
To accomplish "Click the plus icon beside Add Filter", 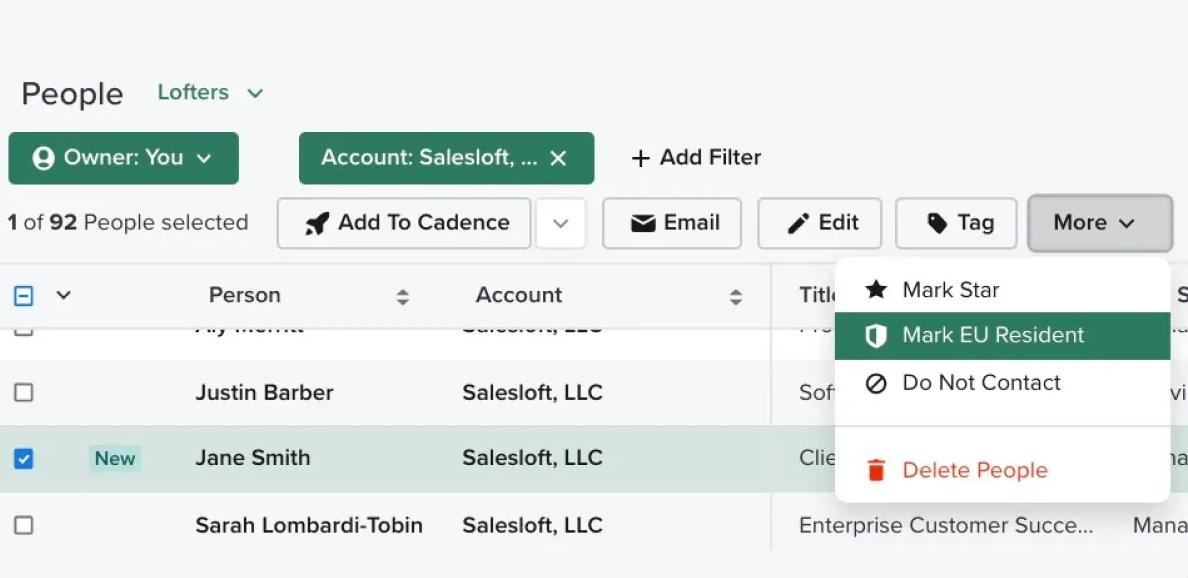I will (x=641, y=158).
